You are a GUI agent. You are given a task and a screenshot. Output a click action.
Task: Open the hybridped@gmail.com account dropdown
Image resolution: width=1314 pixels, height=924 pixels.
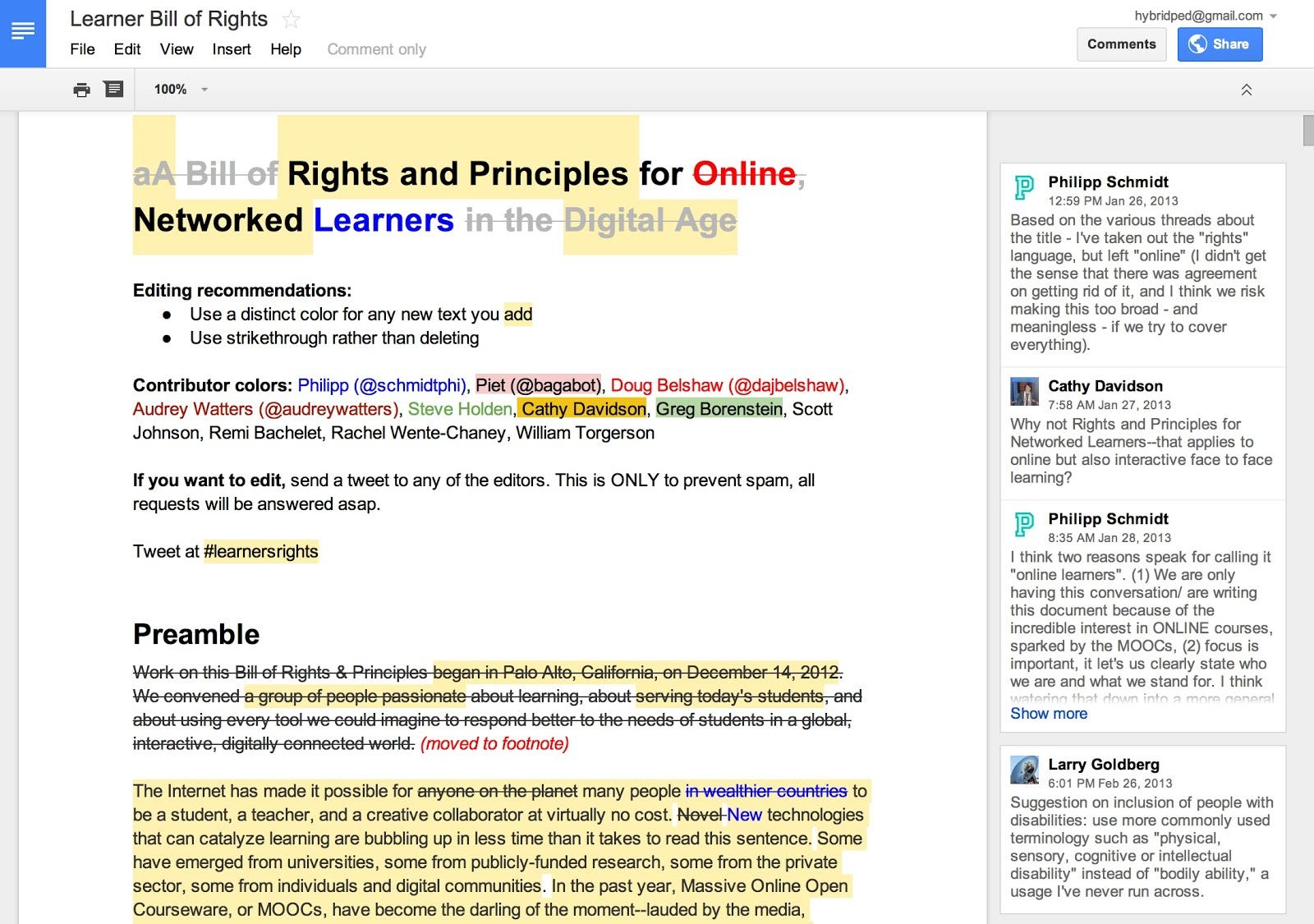click(1206, 16)
